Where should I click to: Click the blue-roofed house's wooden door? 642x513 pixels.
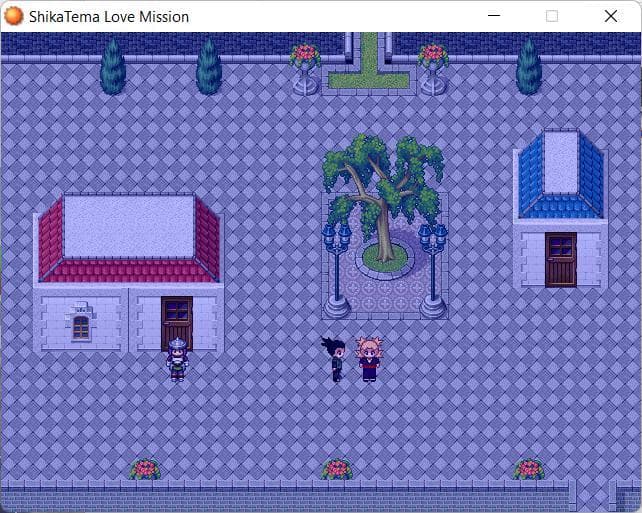pos(561,260)
